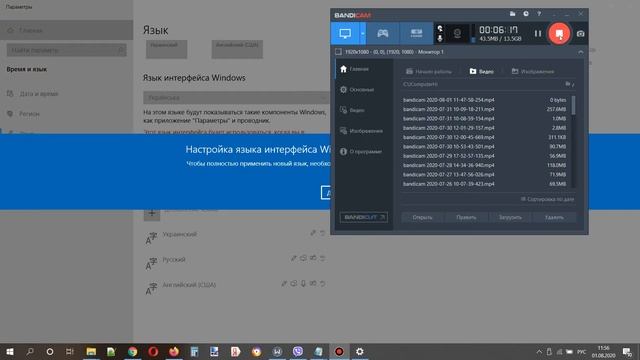Click the Загрузить button in Bandicam
Image resolution: width=640 pixels, height=360 pixels.
point(510,218)
